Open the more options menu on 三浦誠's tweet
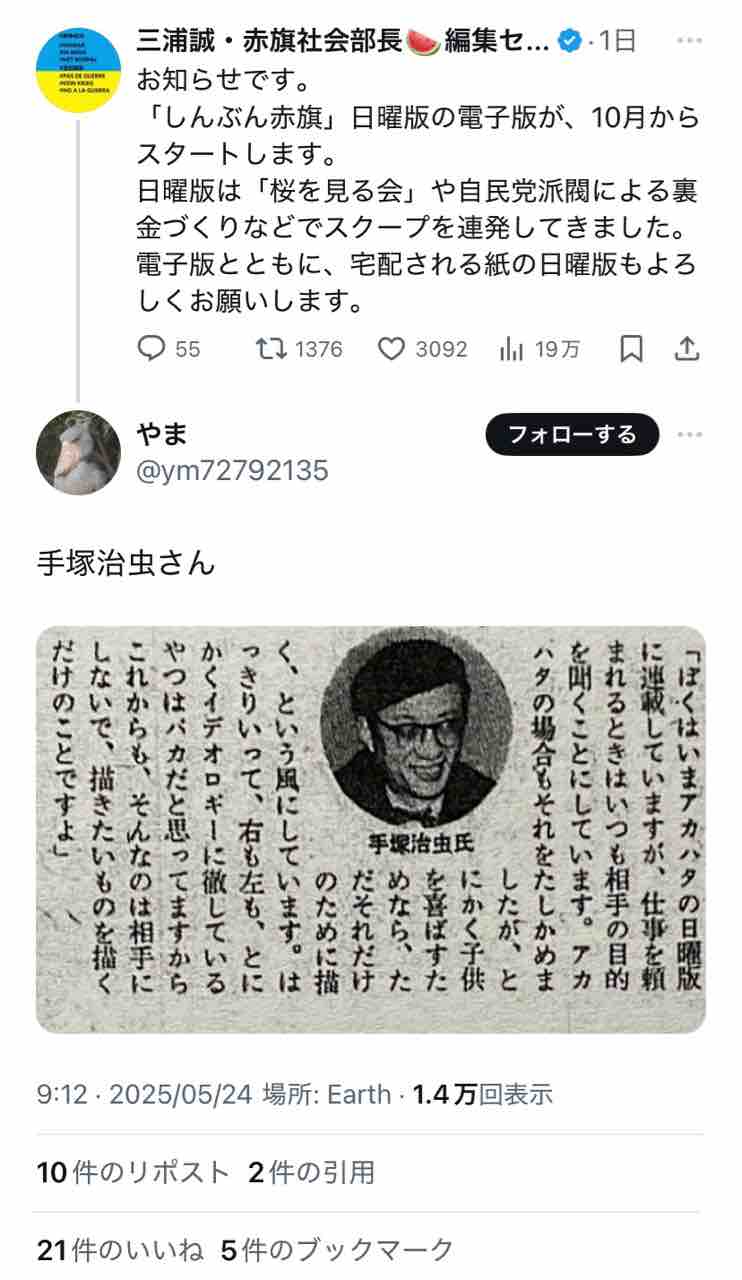Image resolution: width=742 pixels, height=1280 pixels. pyautogui.click(x=689, y=42)
